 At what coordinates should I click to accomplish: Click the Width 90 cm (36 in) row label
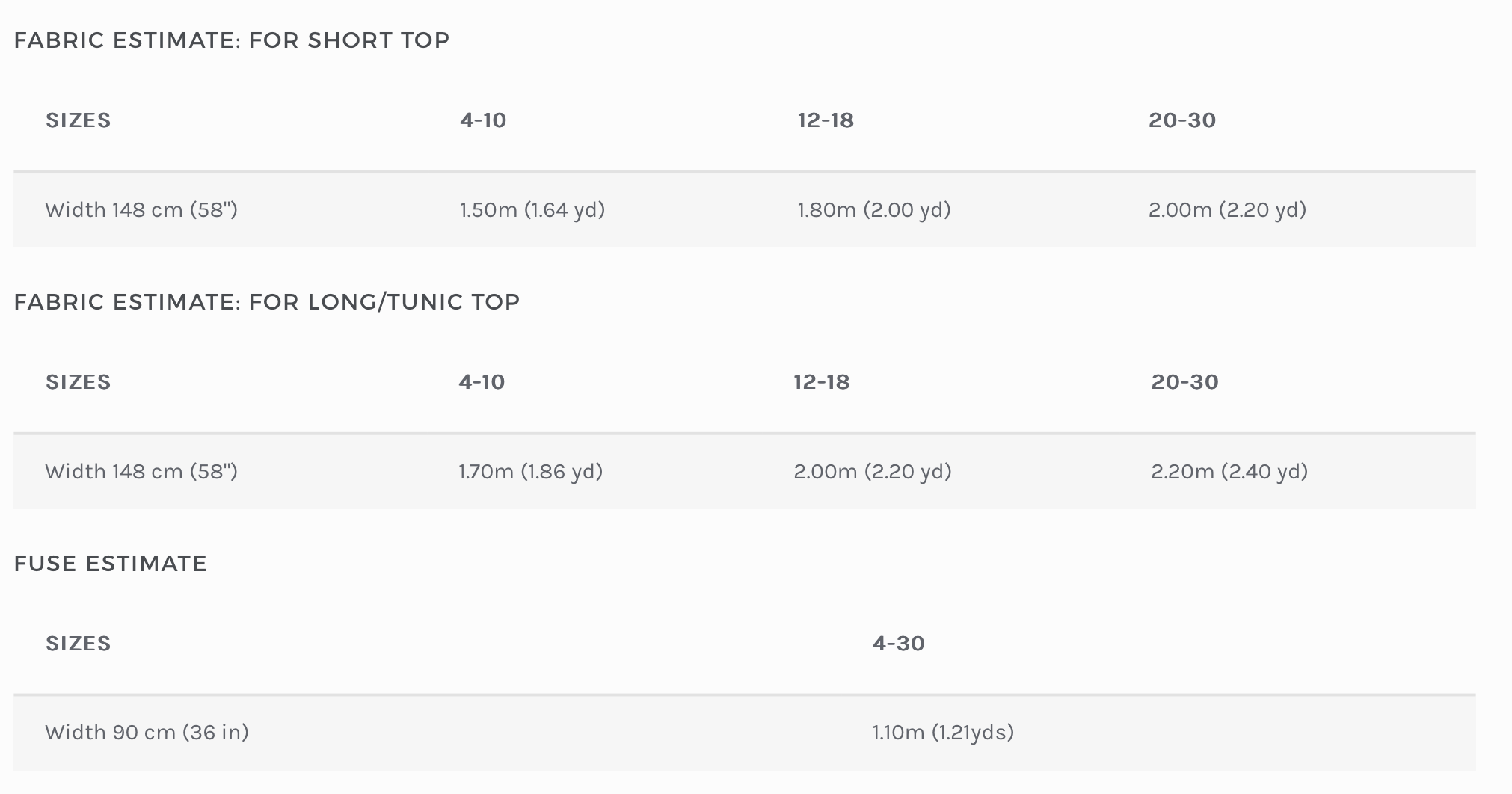coord(147,732)
